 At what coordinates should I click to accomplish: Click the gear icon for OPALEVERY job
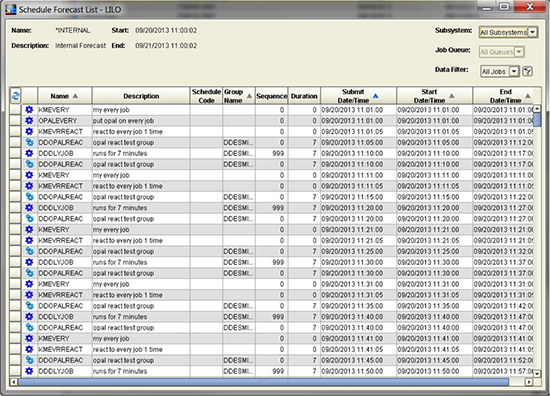(x=29, y=121)
